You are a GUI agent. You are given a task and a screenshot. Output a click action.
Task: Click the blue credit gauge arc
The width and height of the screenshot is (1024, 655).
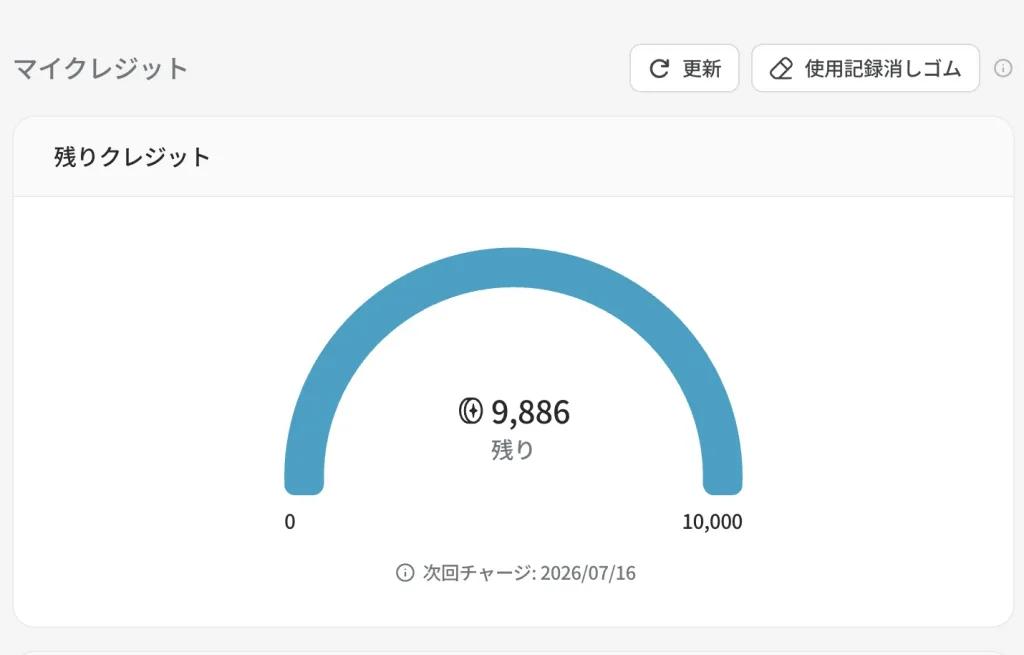pyautogui.click(x=513, y=268)
